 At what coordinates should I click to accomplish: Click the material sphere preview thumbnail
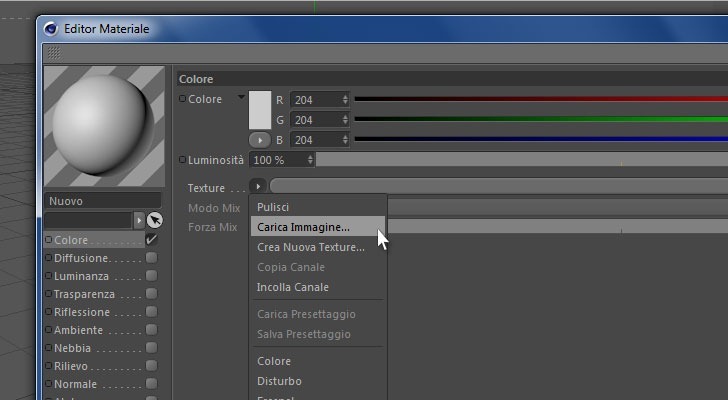click(x=104, y=126)
